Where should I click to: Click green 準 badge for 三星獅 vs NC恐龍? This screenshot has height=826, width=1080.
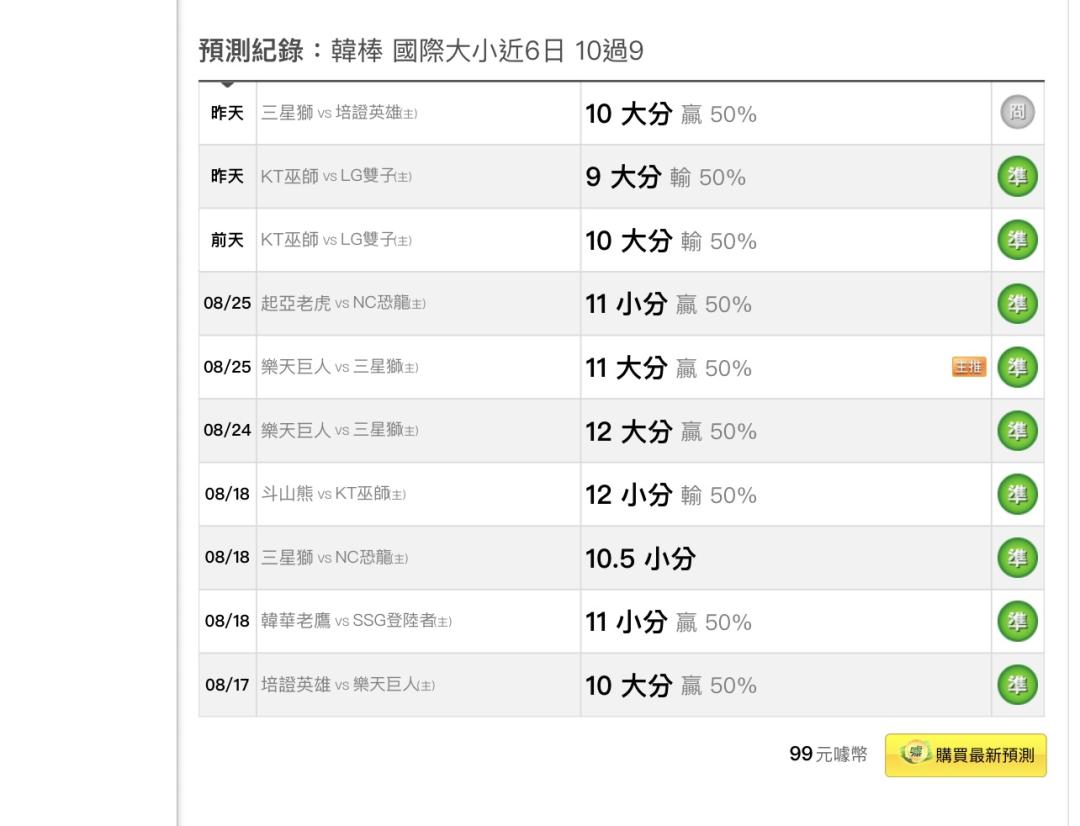1017,557
